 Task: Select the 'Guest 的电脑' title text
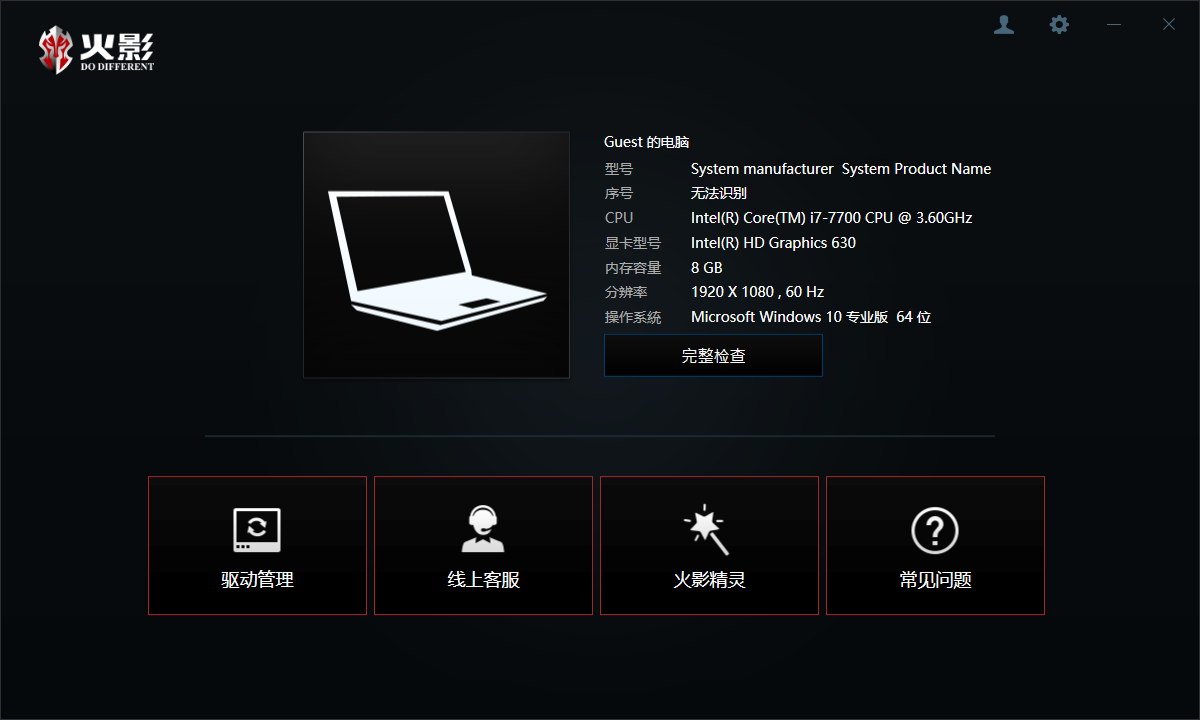point(646,142)
